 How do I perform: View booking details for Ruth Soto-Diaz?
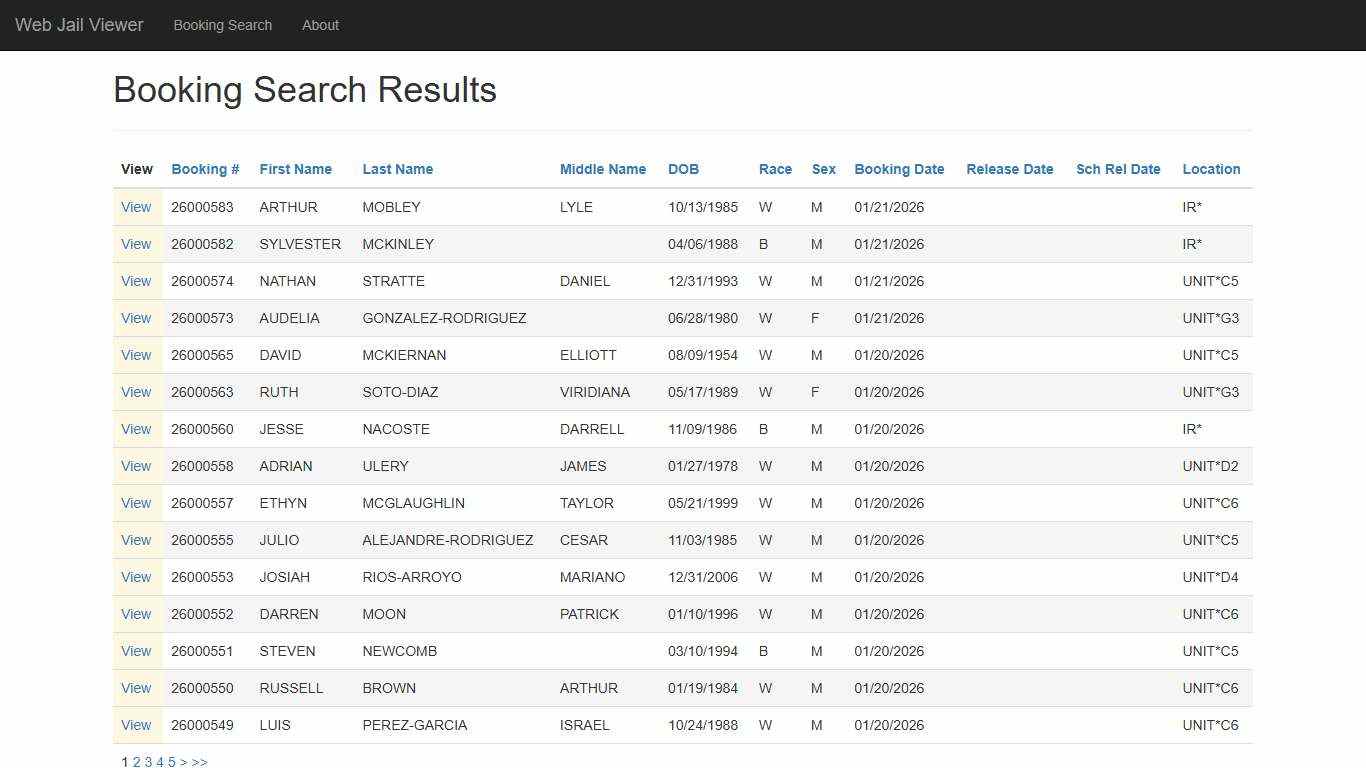coord(136,392)
